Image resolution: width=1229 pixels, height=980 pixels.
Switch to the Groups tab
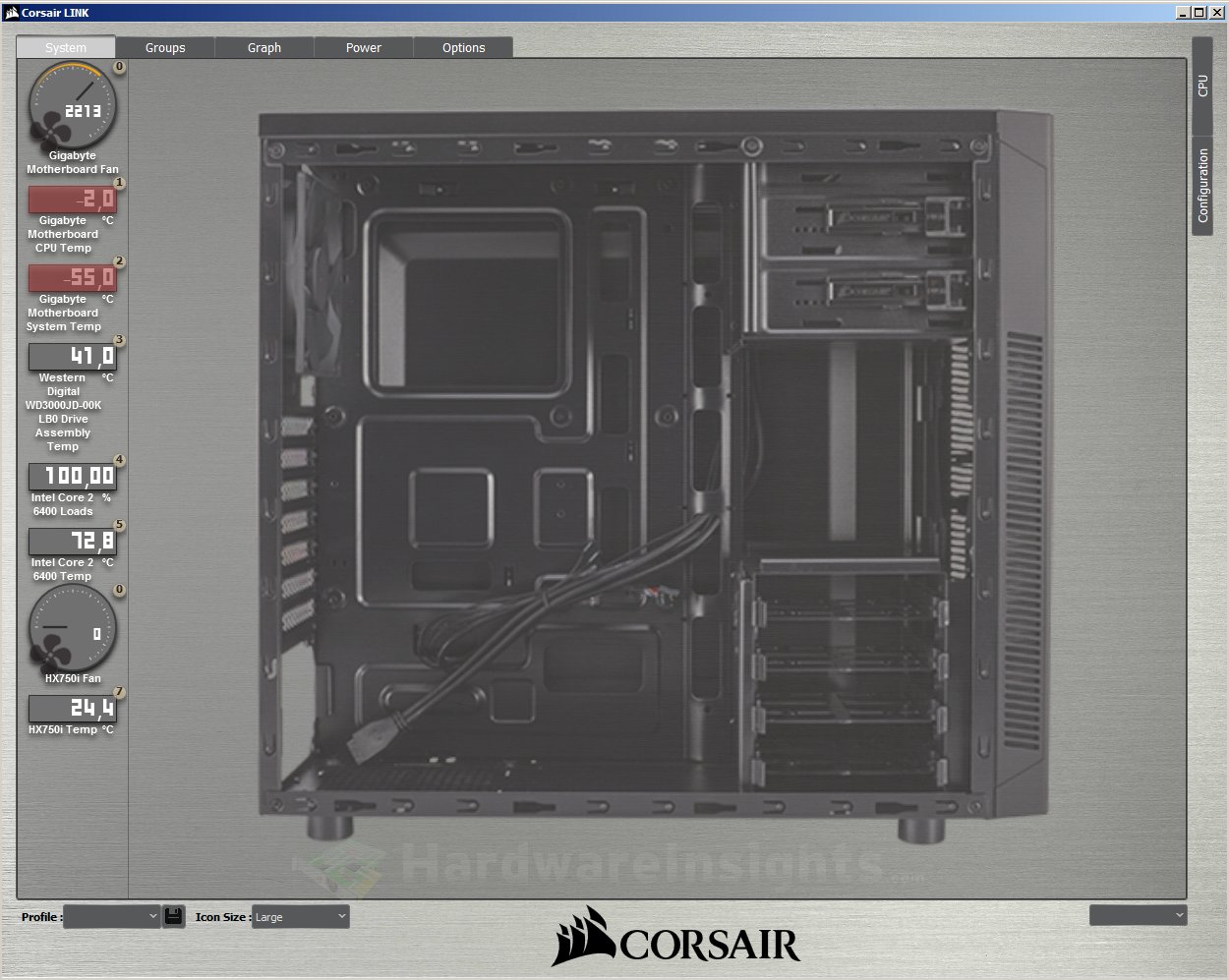pos(165,47)
